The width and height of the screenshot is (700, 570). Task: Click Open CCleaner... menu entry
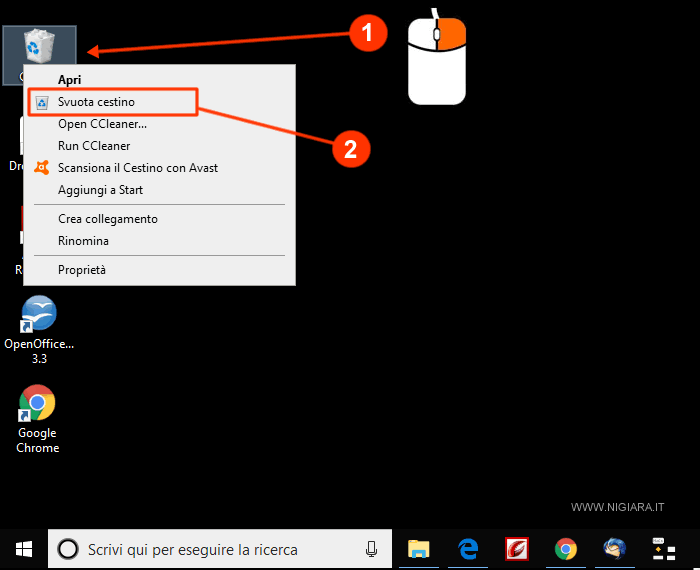pos(102,124)
